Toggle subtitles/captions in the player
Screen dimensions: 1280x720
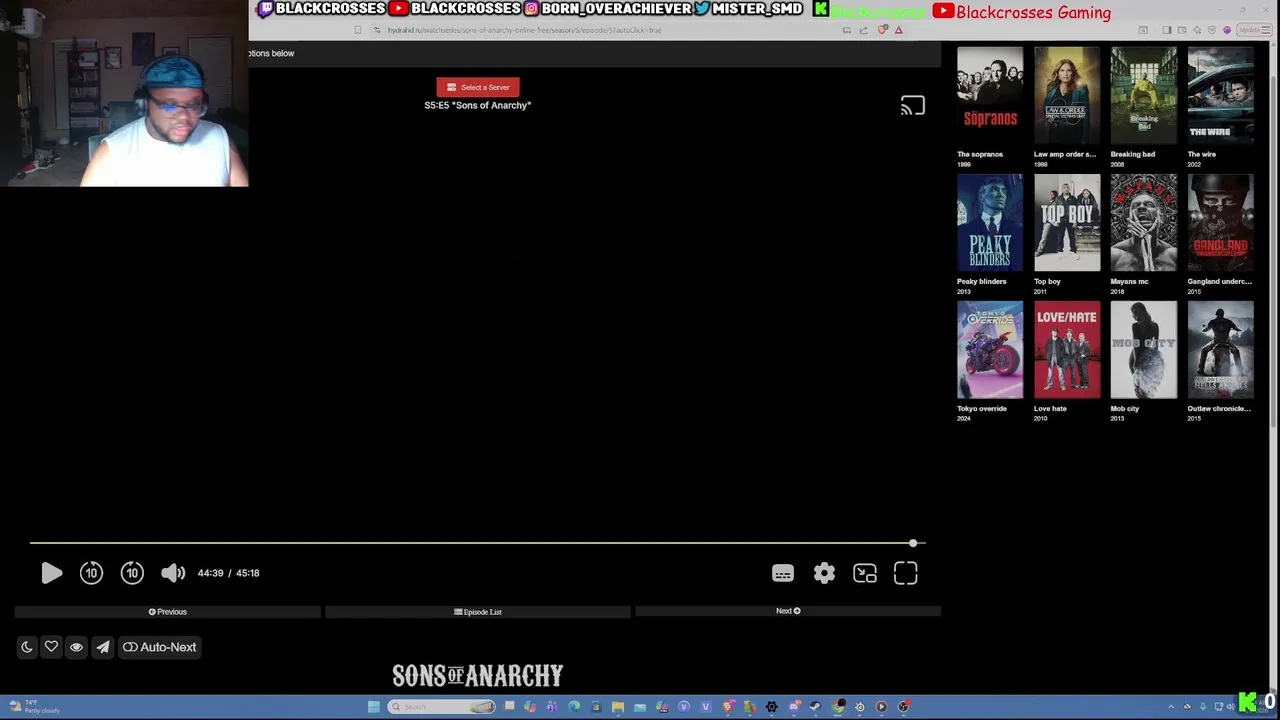pyautogui.click(x=783, y=573)
